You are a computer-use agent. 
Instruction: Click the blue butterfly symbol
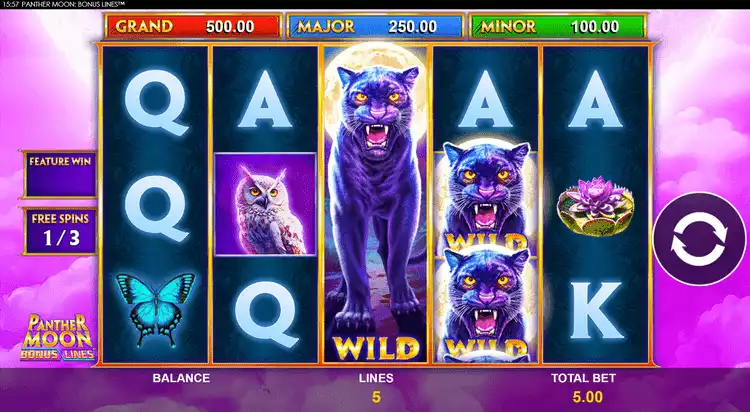tap(155, 309)
